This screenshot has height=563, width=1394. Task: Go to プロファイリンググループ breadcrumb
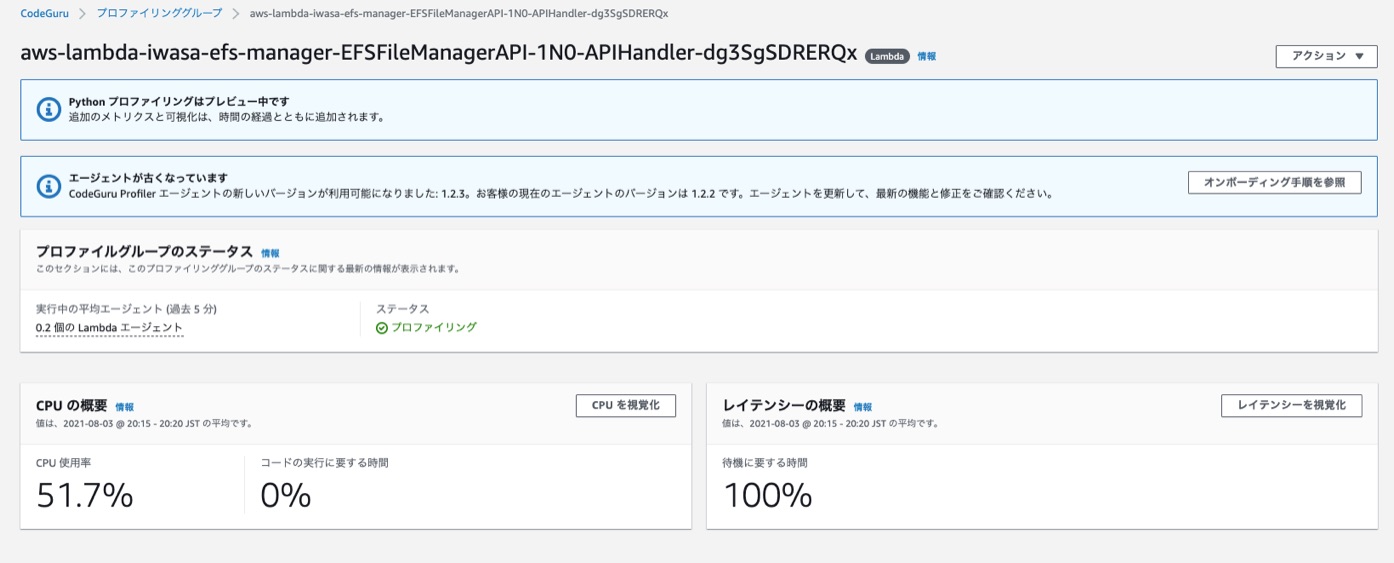click(157, 14)
